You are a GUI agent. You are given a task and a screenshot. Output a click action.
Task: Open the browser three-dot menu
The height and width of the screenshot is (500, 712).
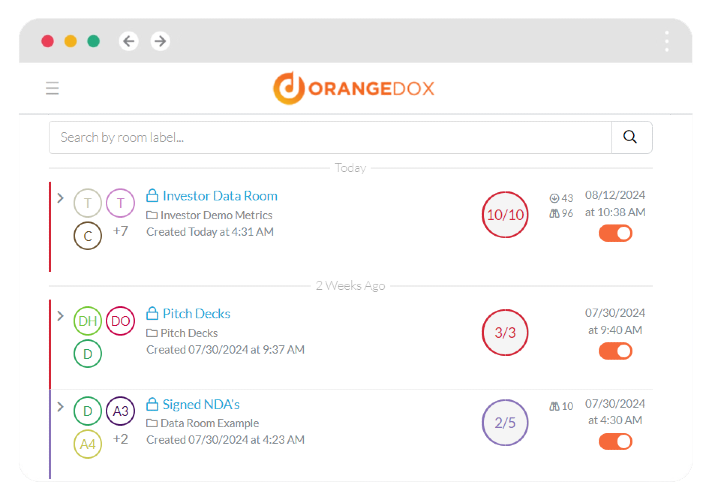tap(667, 41)
